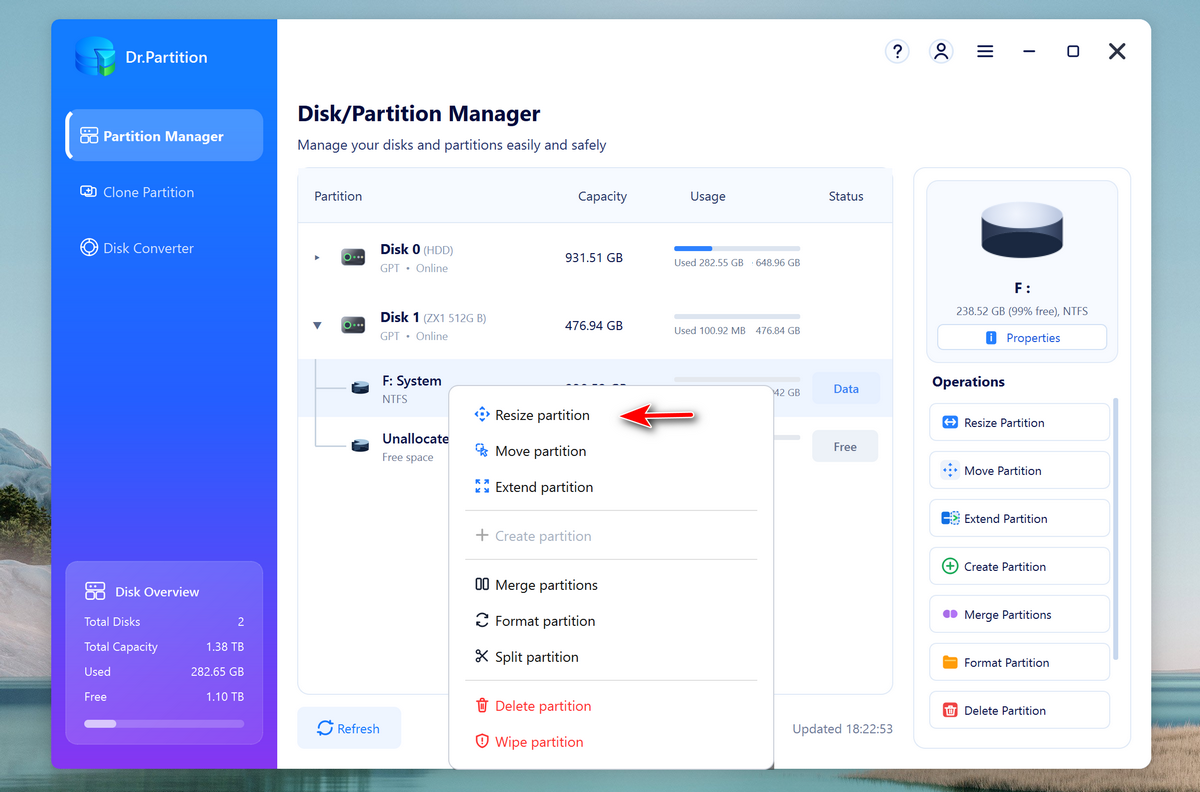Click the Refresh button
This screenshot has width=1200, height=792.
click(x=349, y=728)
